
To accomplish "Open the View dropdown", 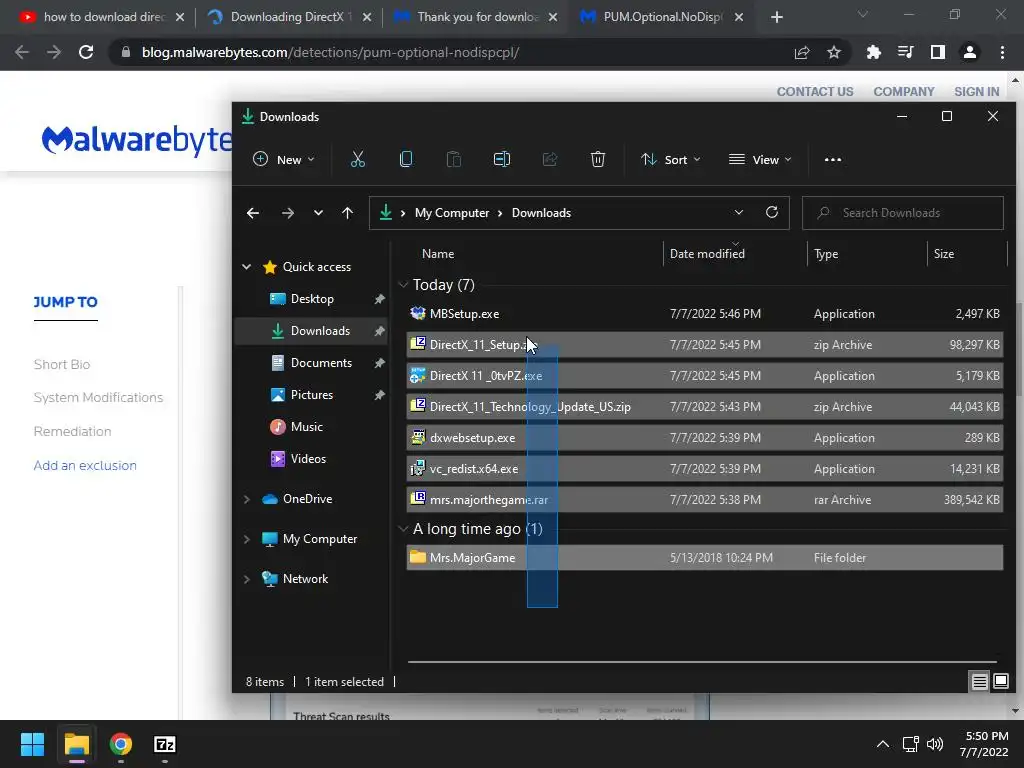I will [x=760, y=159].
